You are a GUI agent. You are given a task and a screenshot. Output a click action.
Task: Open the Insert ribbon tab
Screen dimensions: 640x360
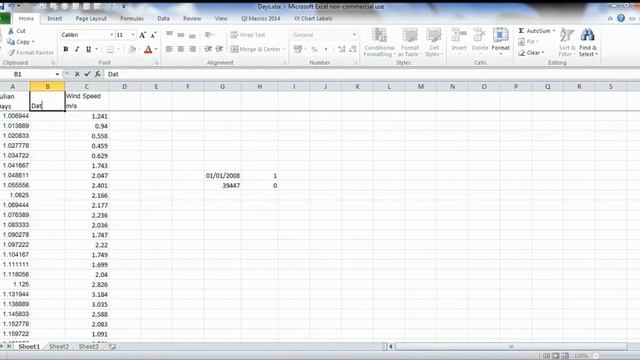coord(55,19)
